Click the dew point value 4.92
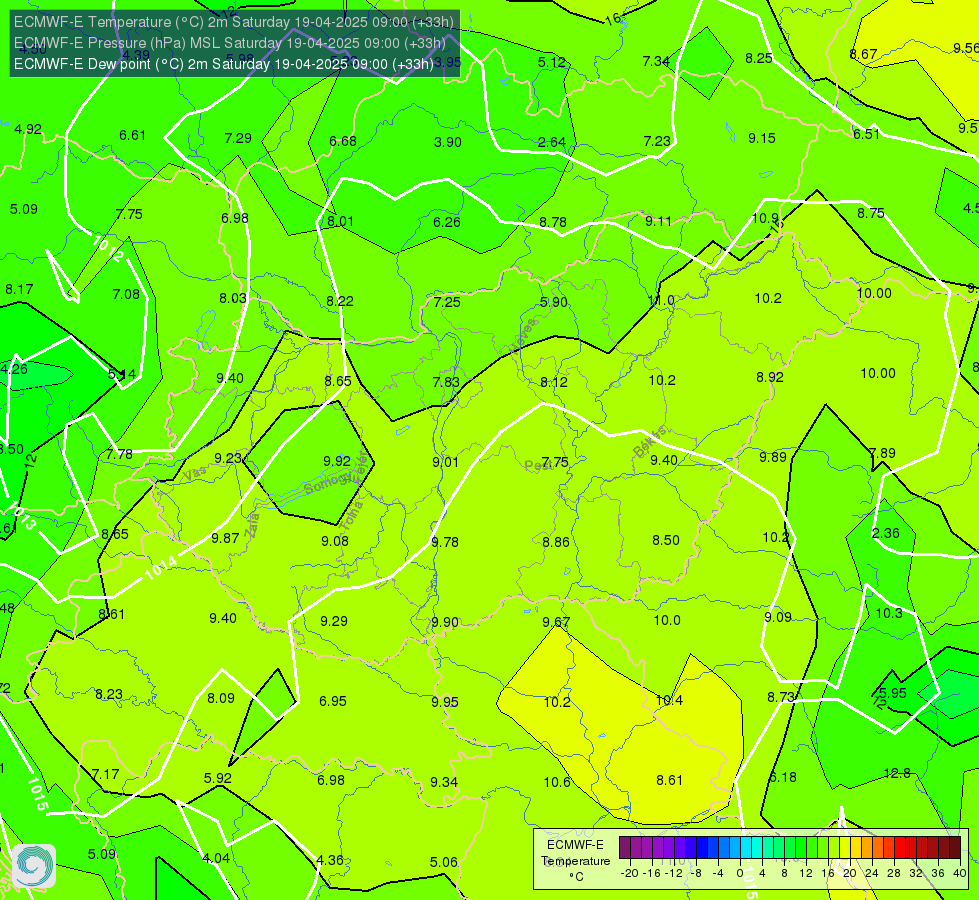The height and width of the screenshot is (900, 979). coord(28,129)
